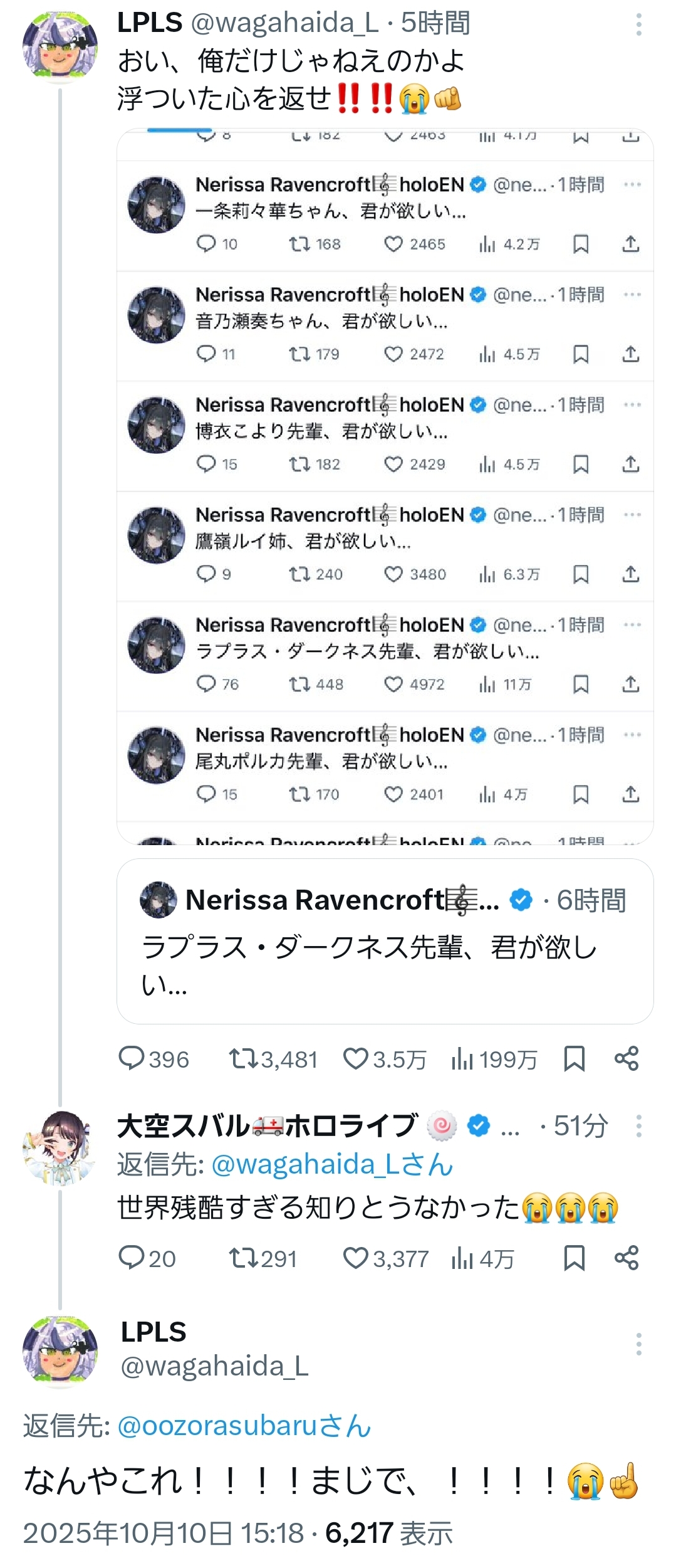
Task: Open the @wagahaida_L mention link
Action: point(332,1164)
